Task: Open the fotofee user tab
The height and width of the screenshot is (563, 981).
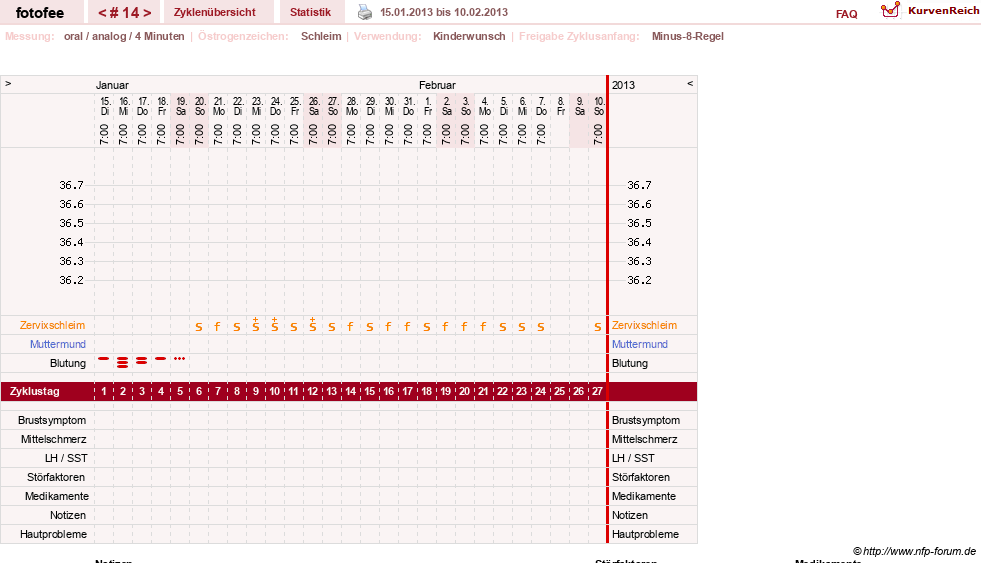Action: coord(40,13)
